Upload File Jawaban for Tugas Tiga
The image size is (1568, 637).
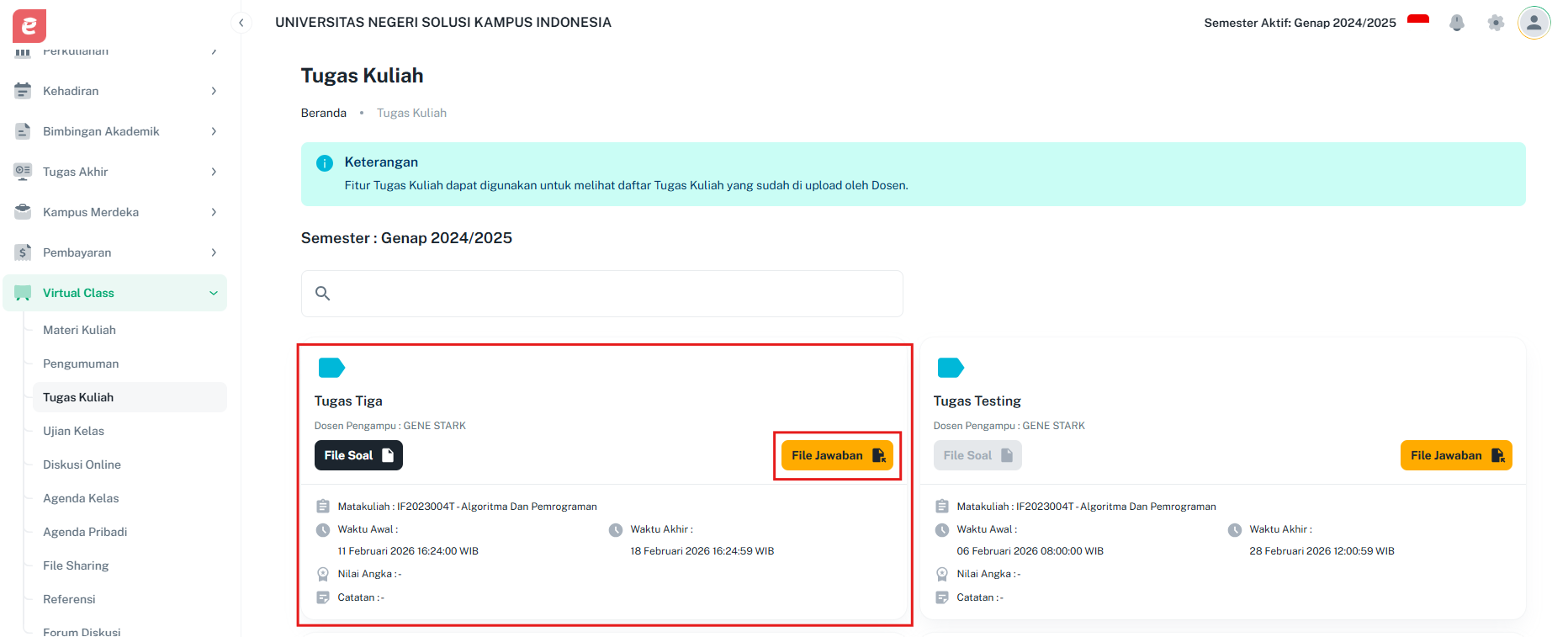pos(837,455)
